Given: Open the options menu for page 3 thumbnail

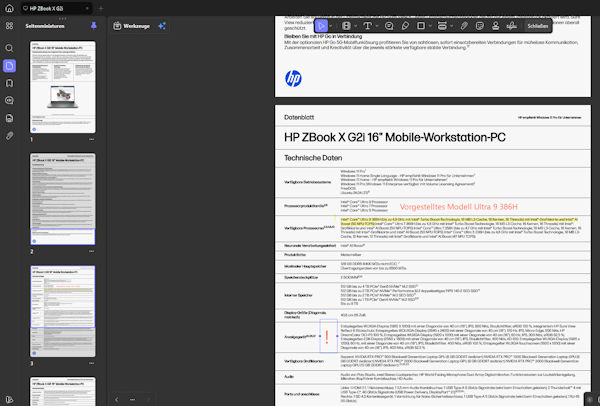Looking at the screenshot, I should 91,364.
